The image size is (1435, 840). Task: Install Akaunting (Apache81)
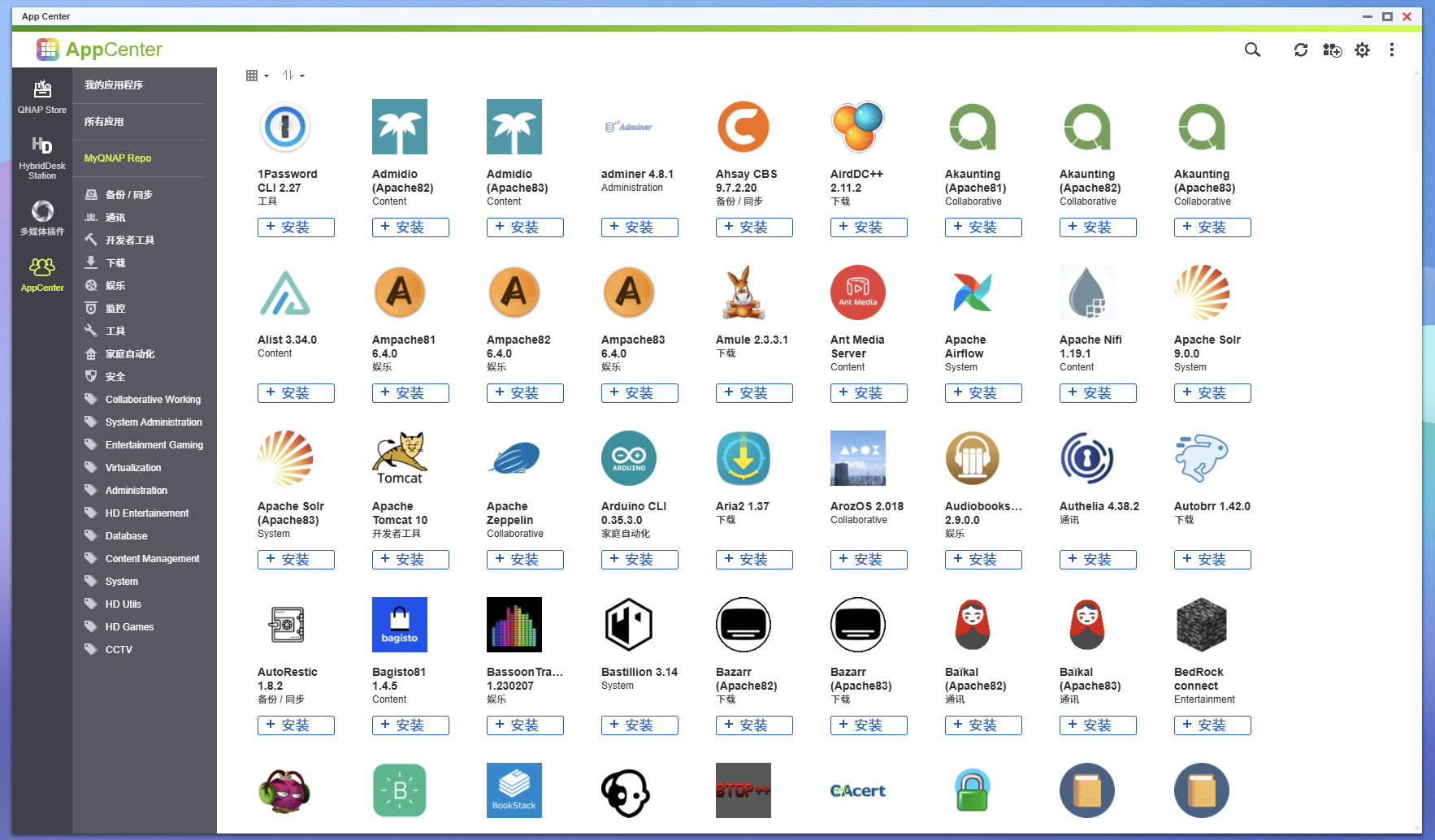pyautogui.click(x=983, y=227)
